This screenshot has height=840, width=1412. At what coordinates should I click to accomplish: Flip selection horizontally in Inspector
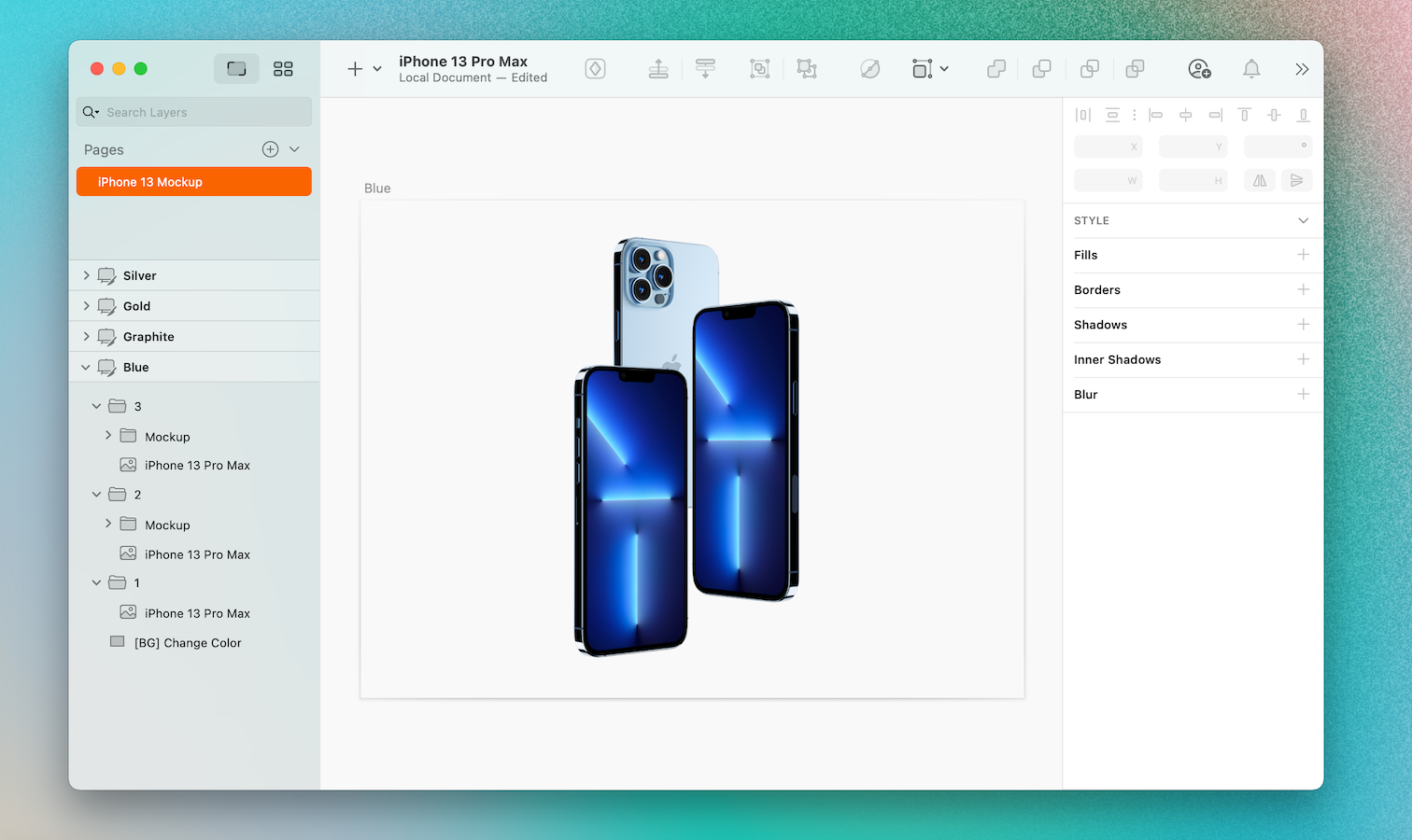[x=1259, y=180]
